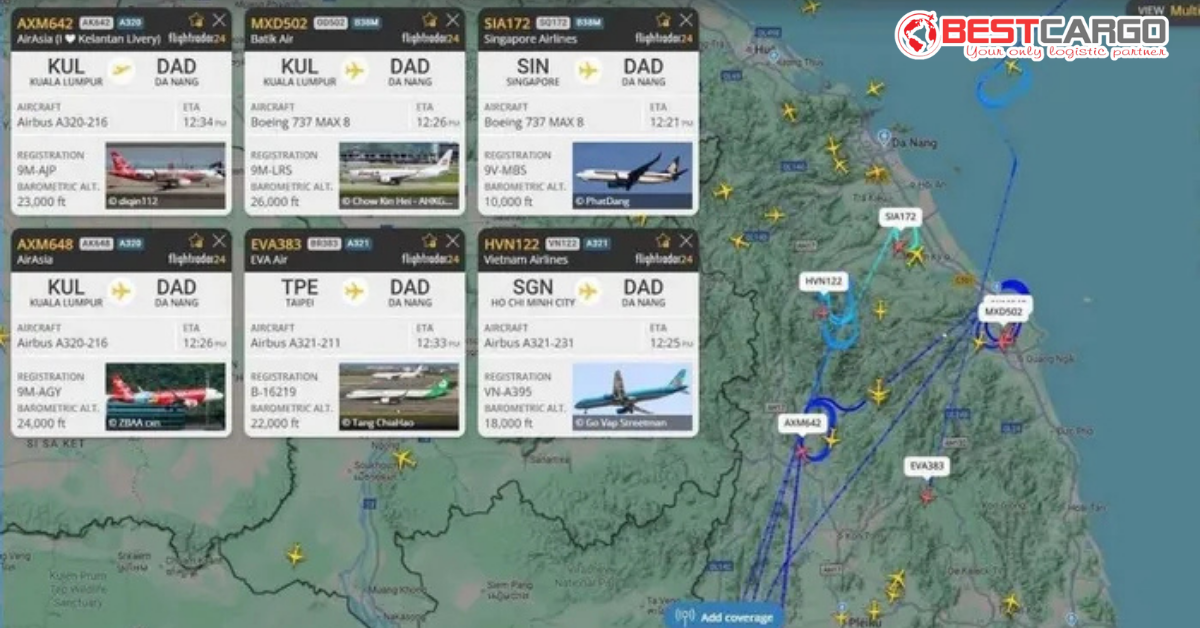Click the HVN122 flight label on the map

pos(825,282)
